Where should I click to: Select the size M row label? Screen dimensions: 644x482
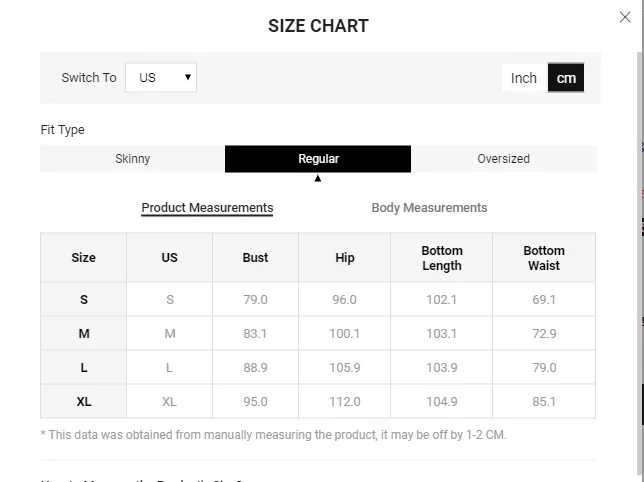tap(84, 334)
